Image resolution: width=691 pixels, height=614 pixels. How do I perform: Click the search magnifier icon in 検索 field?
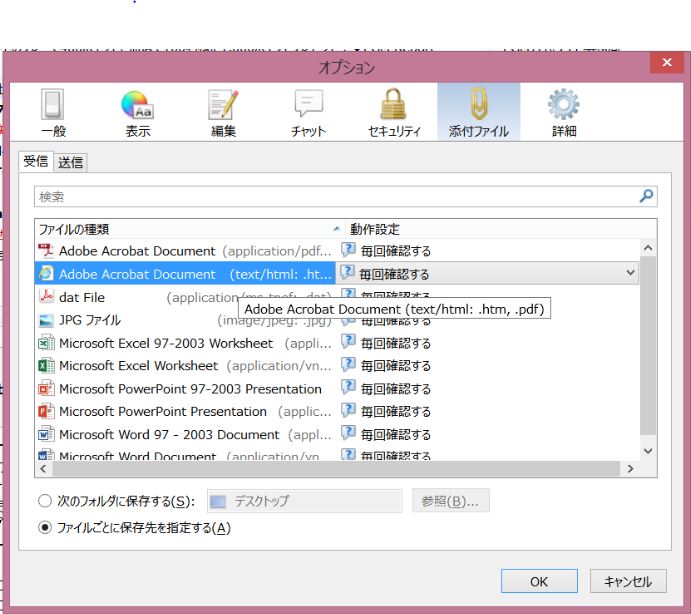click(647, 197)
